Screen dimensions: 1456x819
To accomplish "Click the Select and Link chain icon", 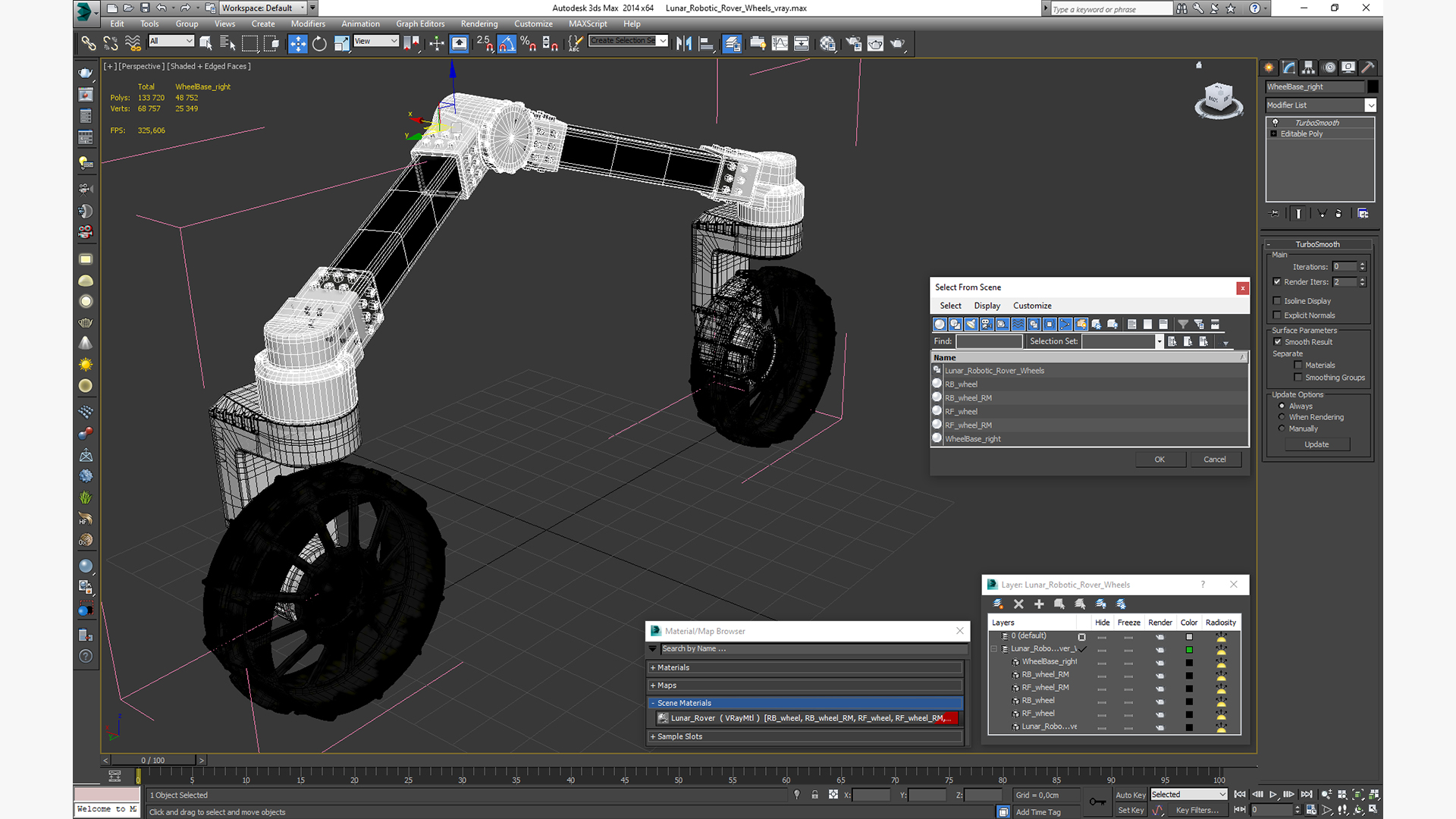I will click(x=89, y=44).
